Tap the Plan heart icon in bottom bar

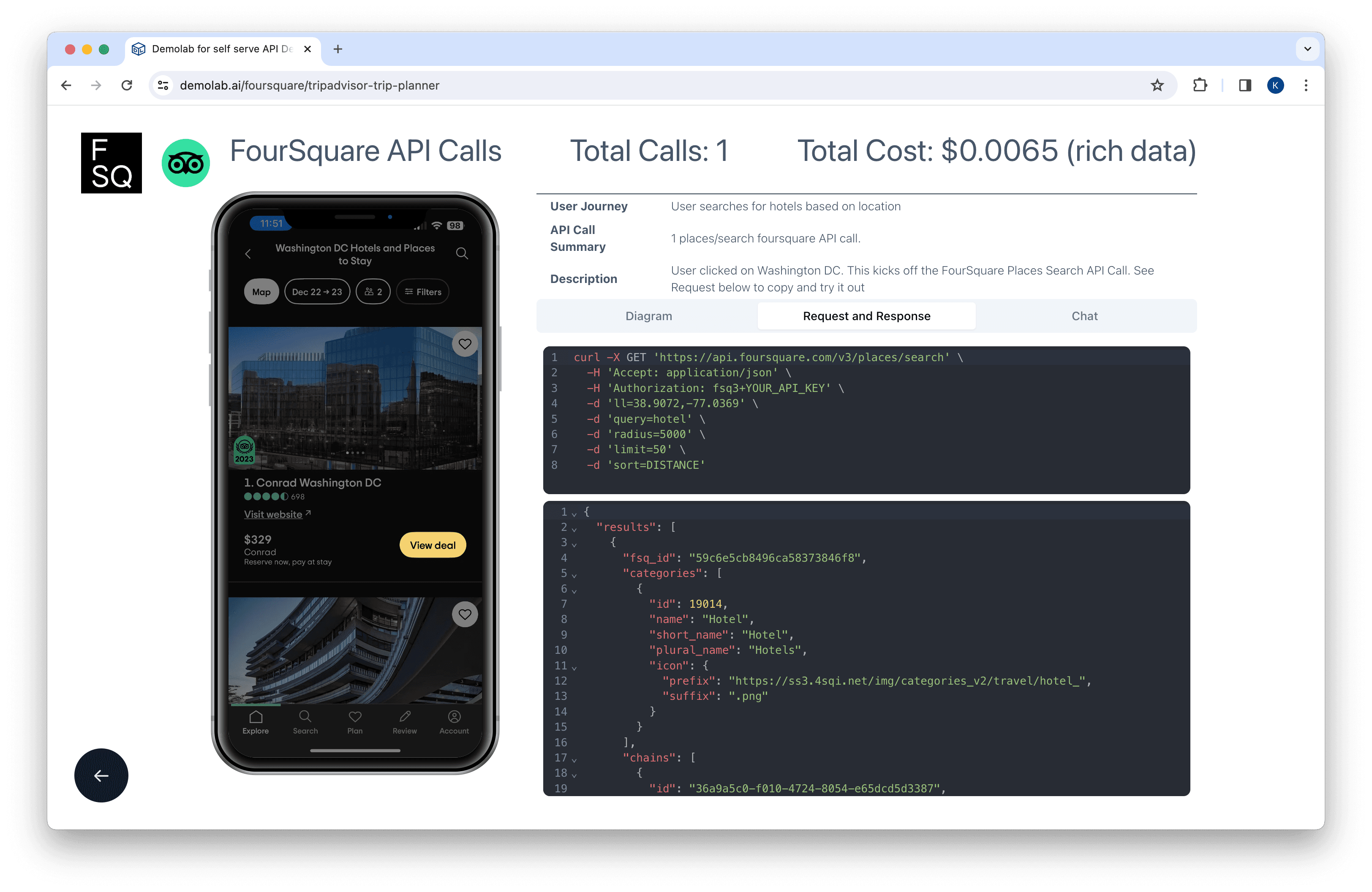click(x=354, y=723)
